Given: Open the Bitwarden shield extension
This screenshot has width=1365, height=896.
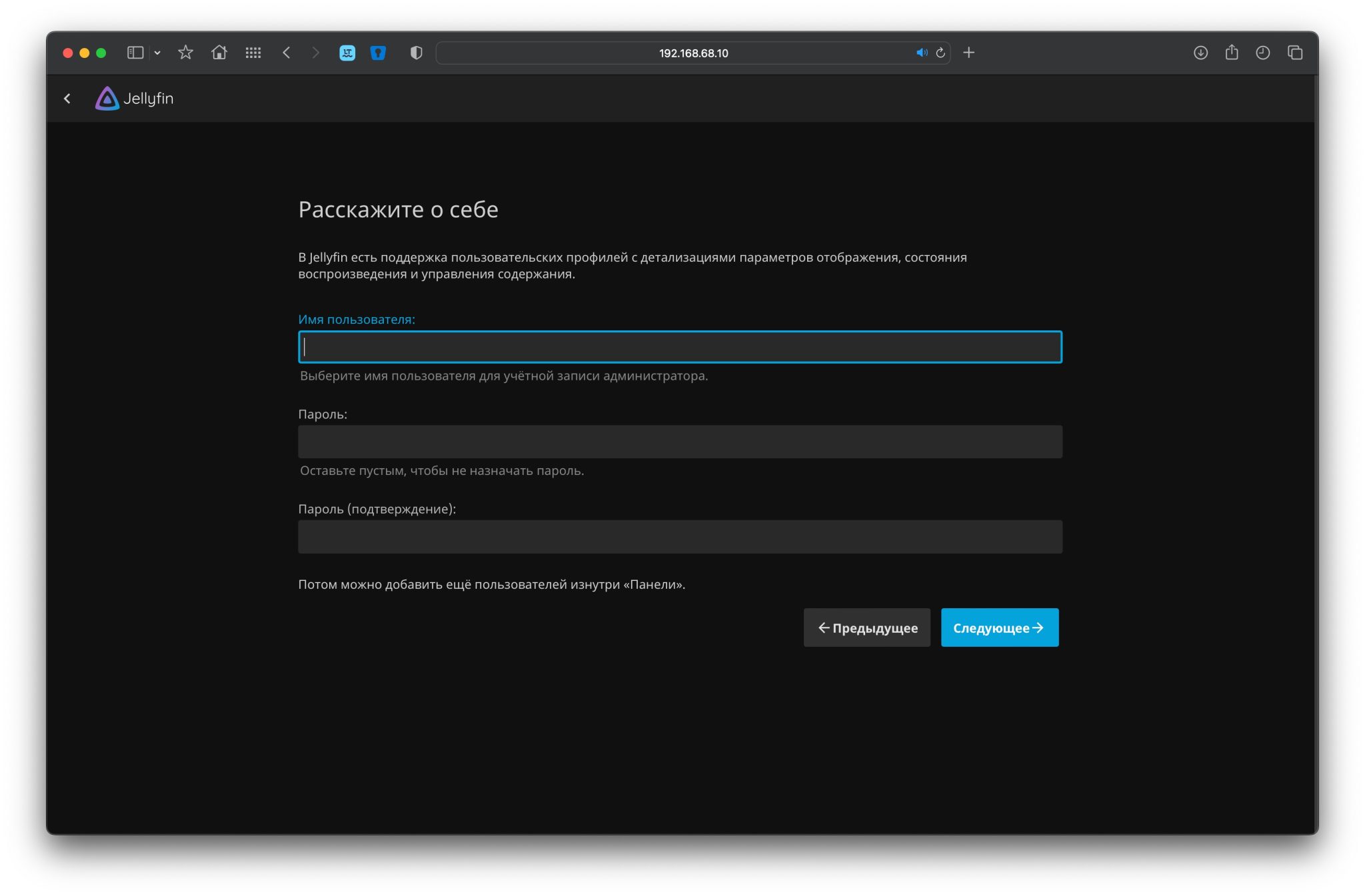Looking at the screenshot, I should coord(378,53).
